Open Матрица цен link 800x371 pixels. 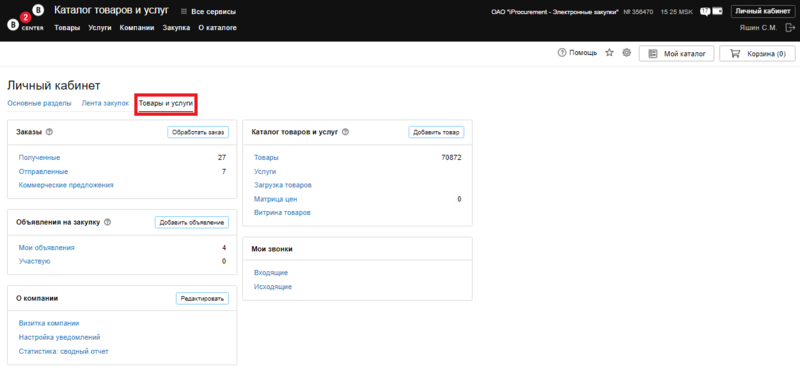point(276,199)
